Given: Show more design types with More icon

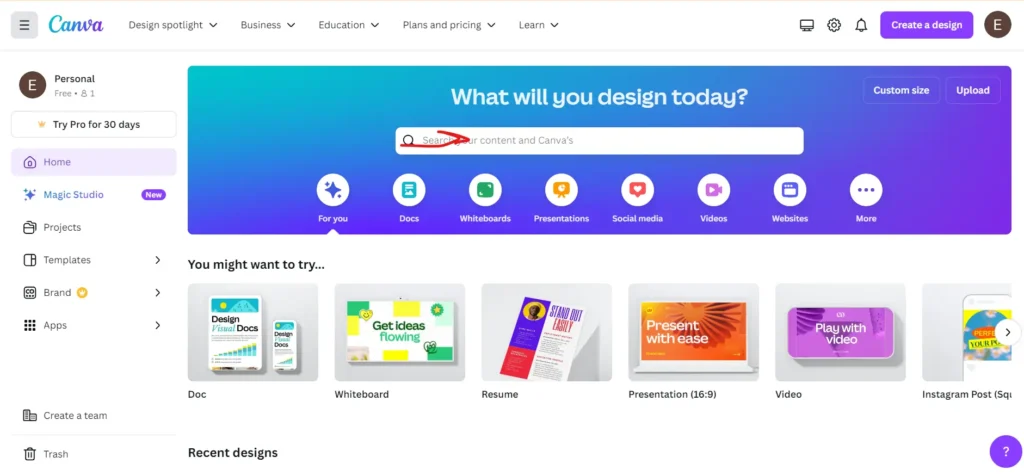Looking at the screenshot, I should tap(866, 190).
